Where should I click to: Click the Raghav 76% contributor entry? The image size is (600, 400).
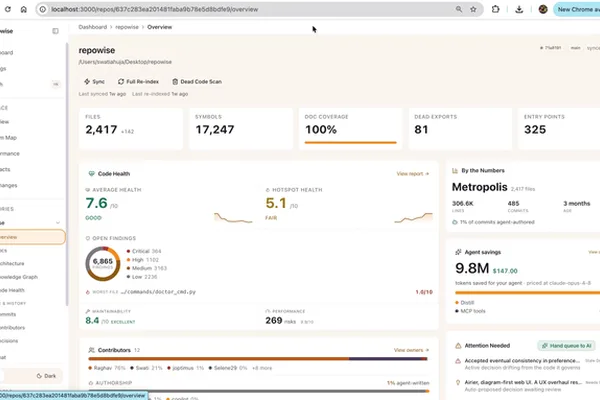point(107,368)
